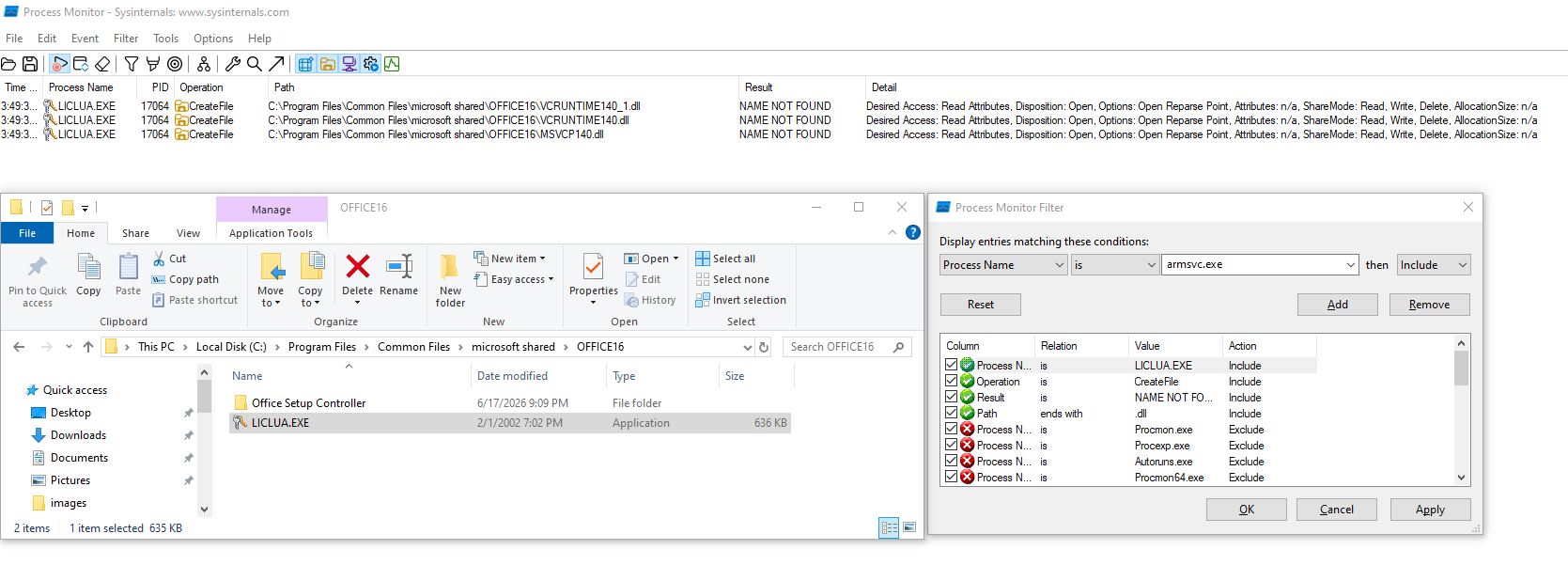This screenshot has height=581, width=1568.
Task: Open the Process Tree icon
Action: [204, 64]
